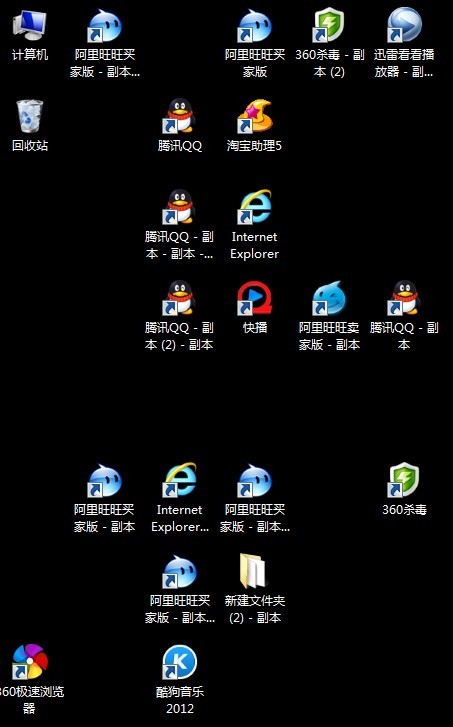This screenshot has height=727, width=453.
Task: Click the 阿里旺旺卖家版 - 副本 shortcut
Action: 329,316
